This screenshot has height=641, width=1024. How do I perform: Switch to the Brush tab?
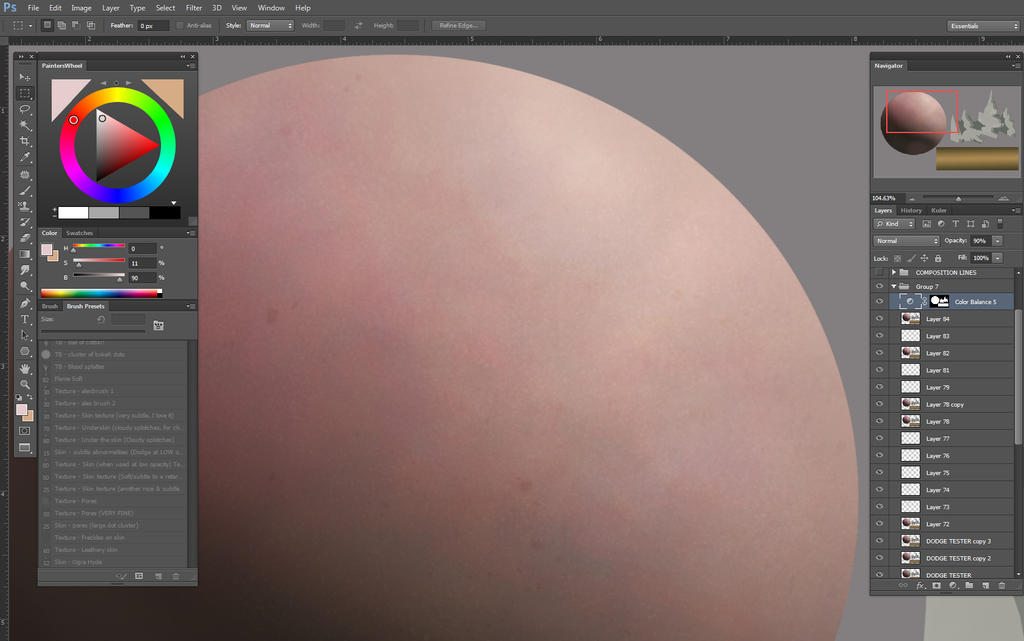[50, 306]
